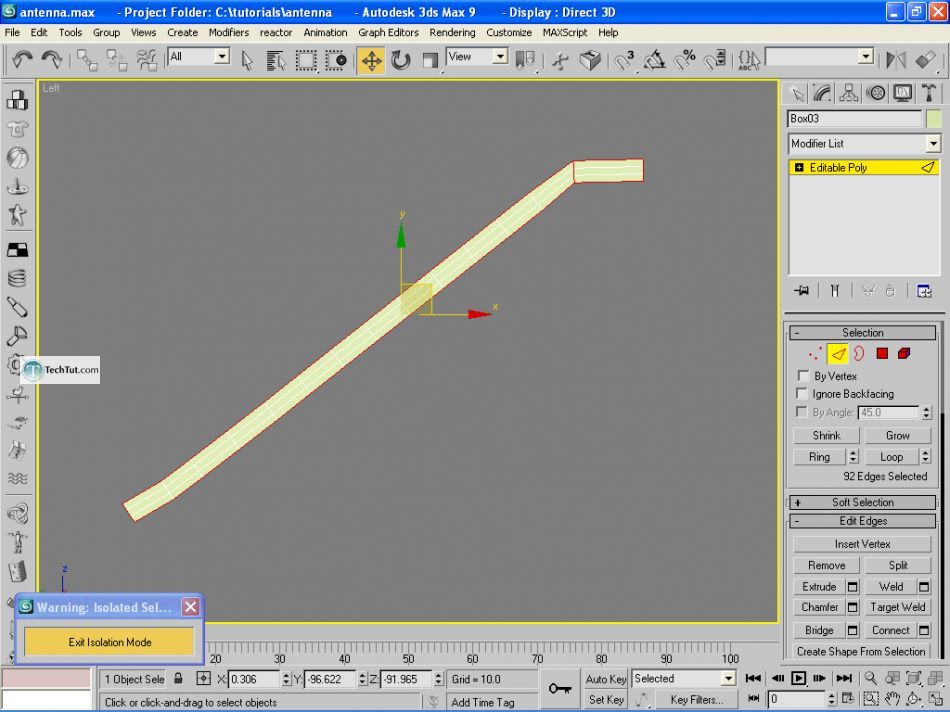
Task: Toggle the Angle Snap icon
Action: tap(655, 60)
